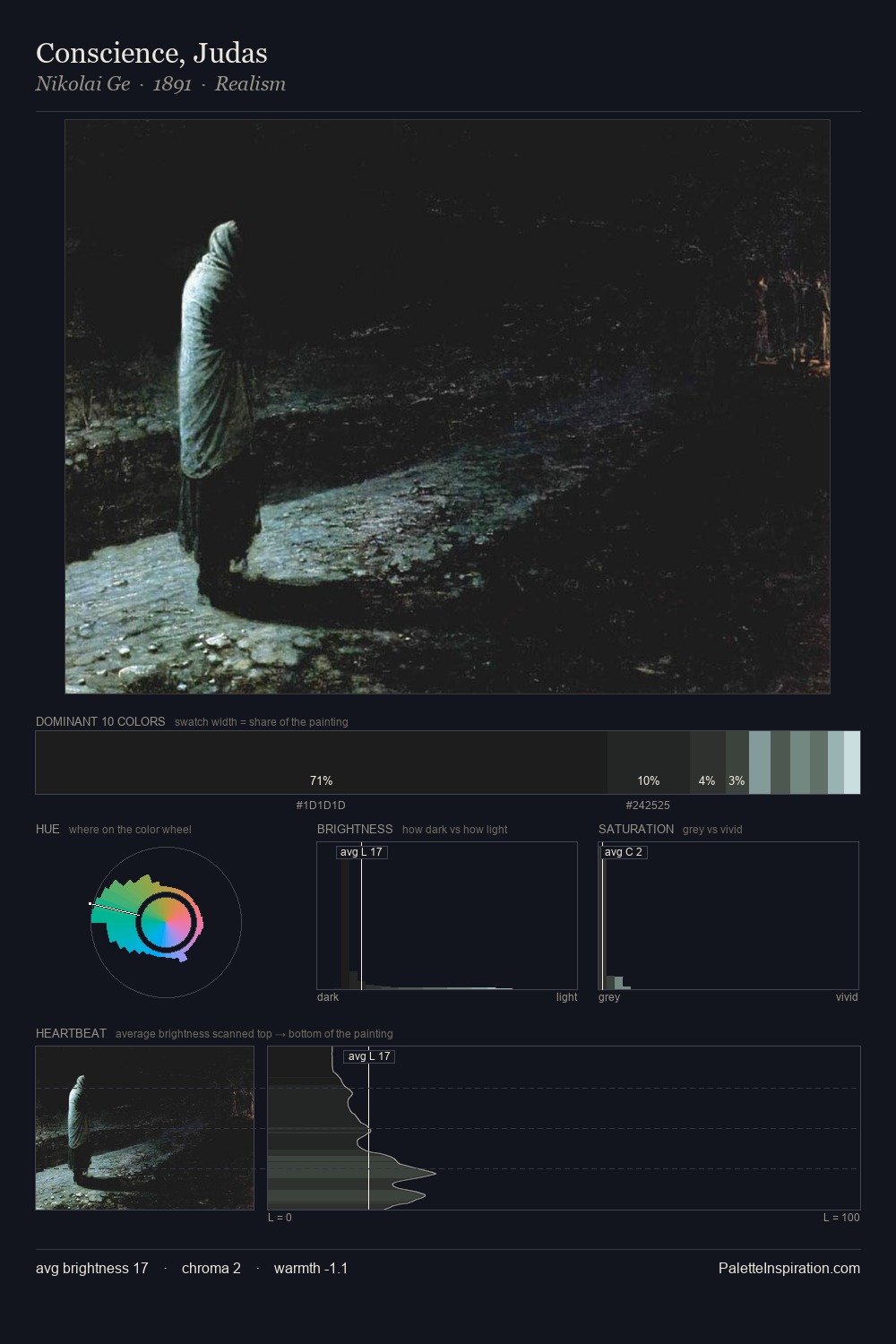Viewport: 896px width, 1344px height.
Task: Click the SATURATION section heading
Action: pos(636,829)
